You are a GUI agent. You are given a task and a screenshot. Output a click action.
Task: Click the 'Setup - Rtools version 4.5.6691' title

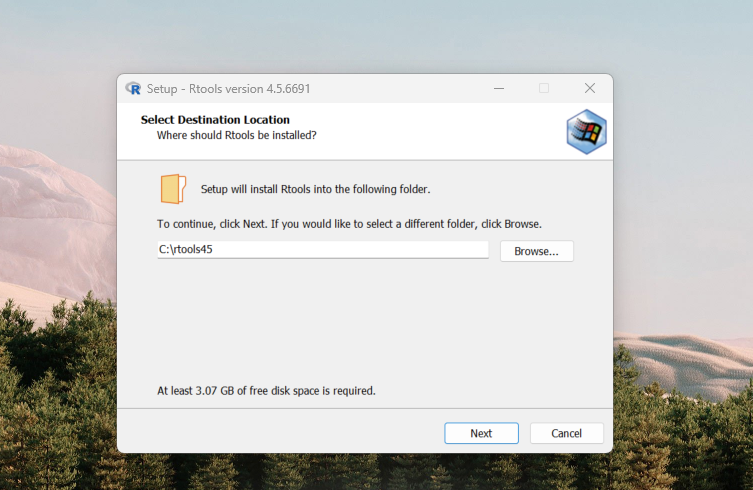click(x=228, y=88)
